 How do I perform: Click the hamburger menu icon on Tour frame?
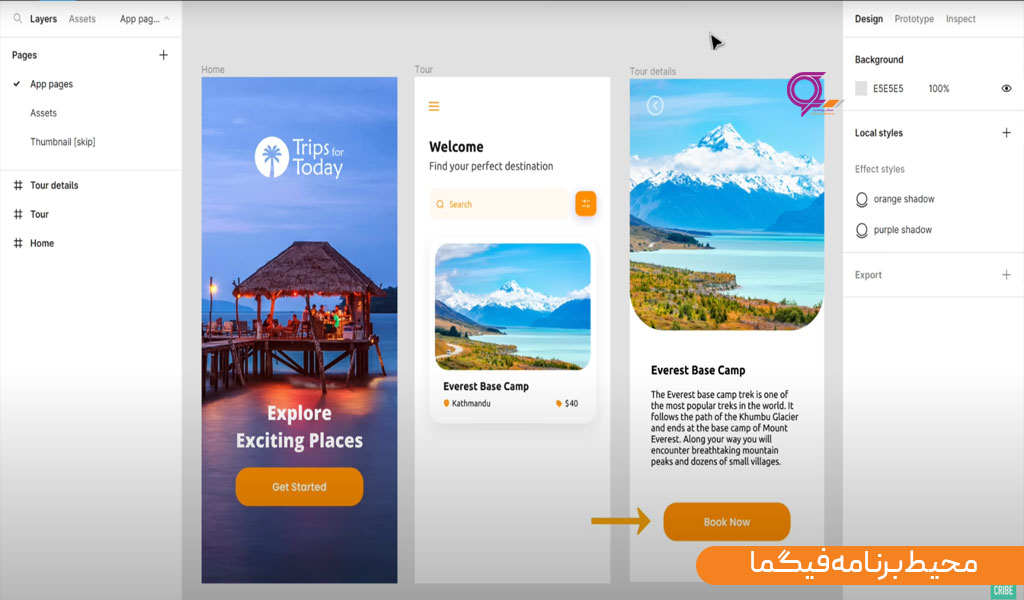[x=434, y=106]
